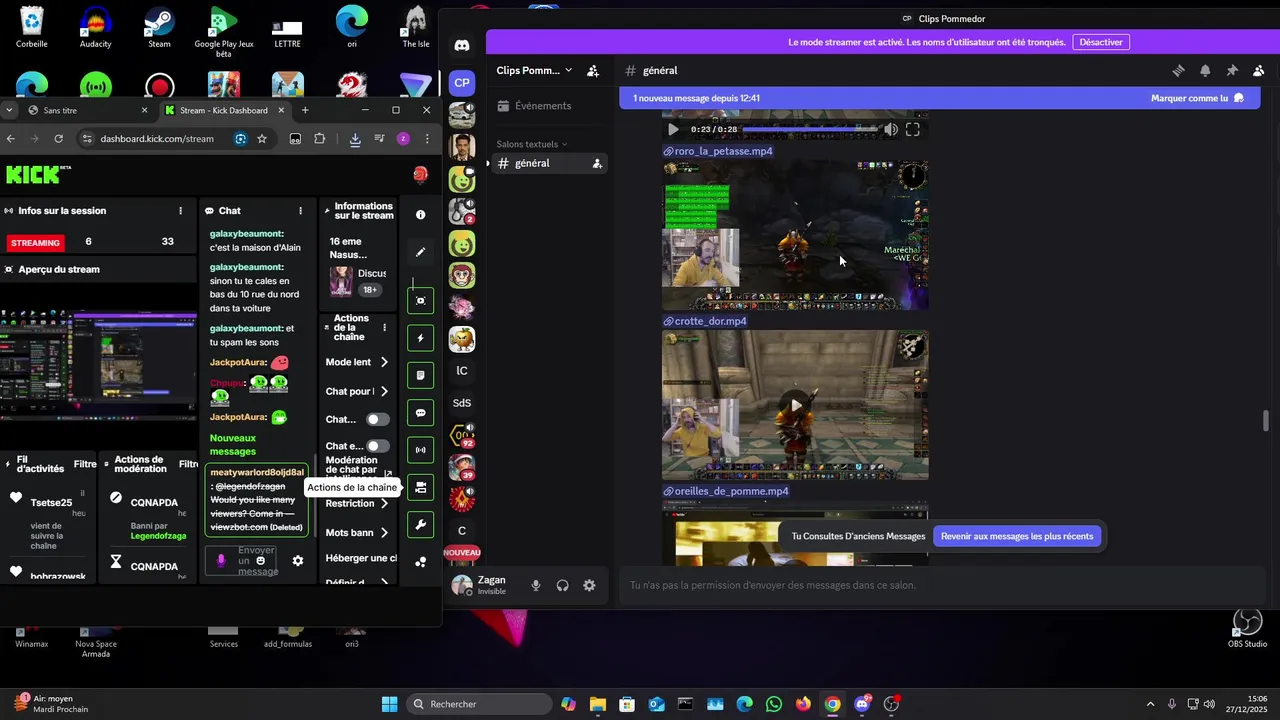Open Actions de la chaîne three-dot menu
1280x720 pixels.
coord(384,327)
